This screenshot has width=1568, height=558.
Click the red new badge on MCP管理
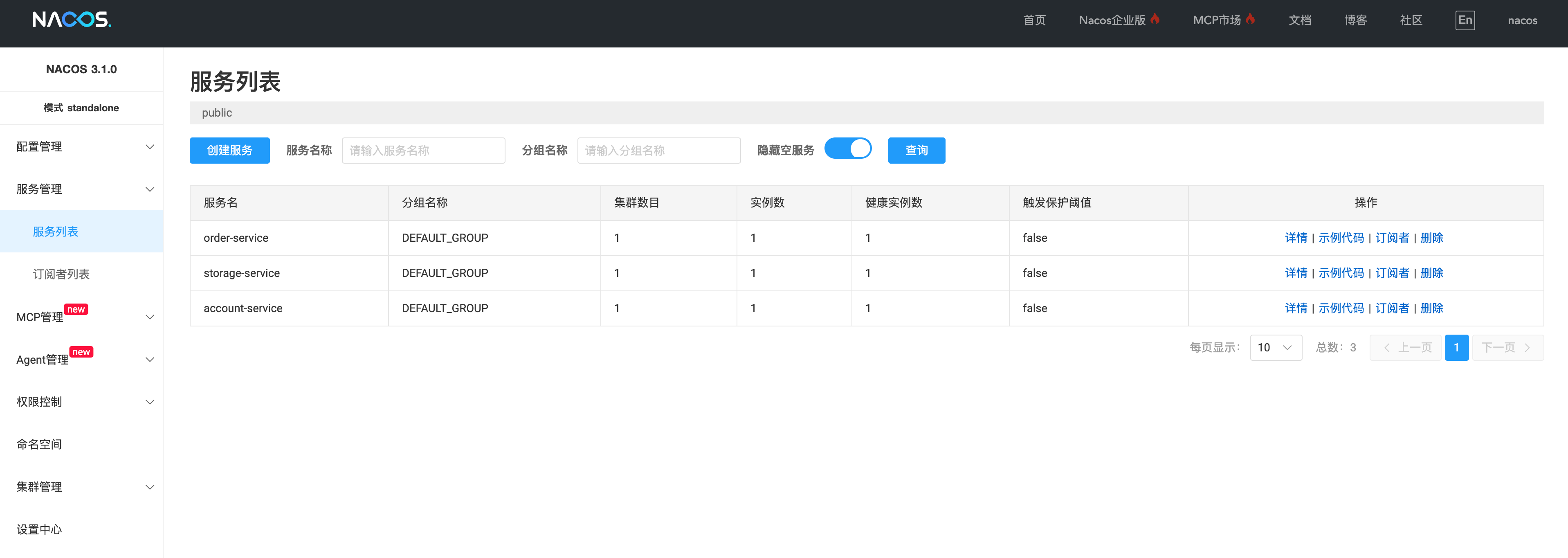click(76, 309)
